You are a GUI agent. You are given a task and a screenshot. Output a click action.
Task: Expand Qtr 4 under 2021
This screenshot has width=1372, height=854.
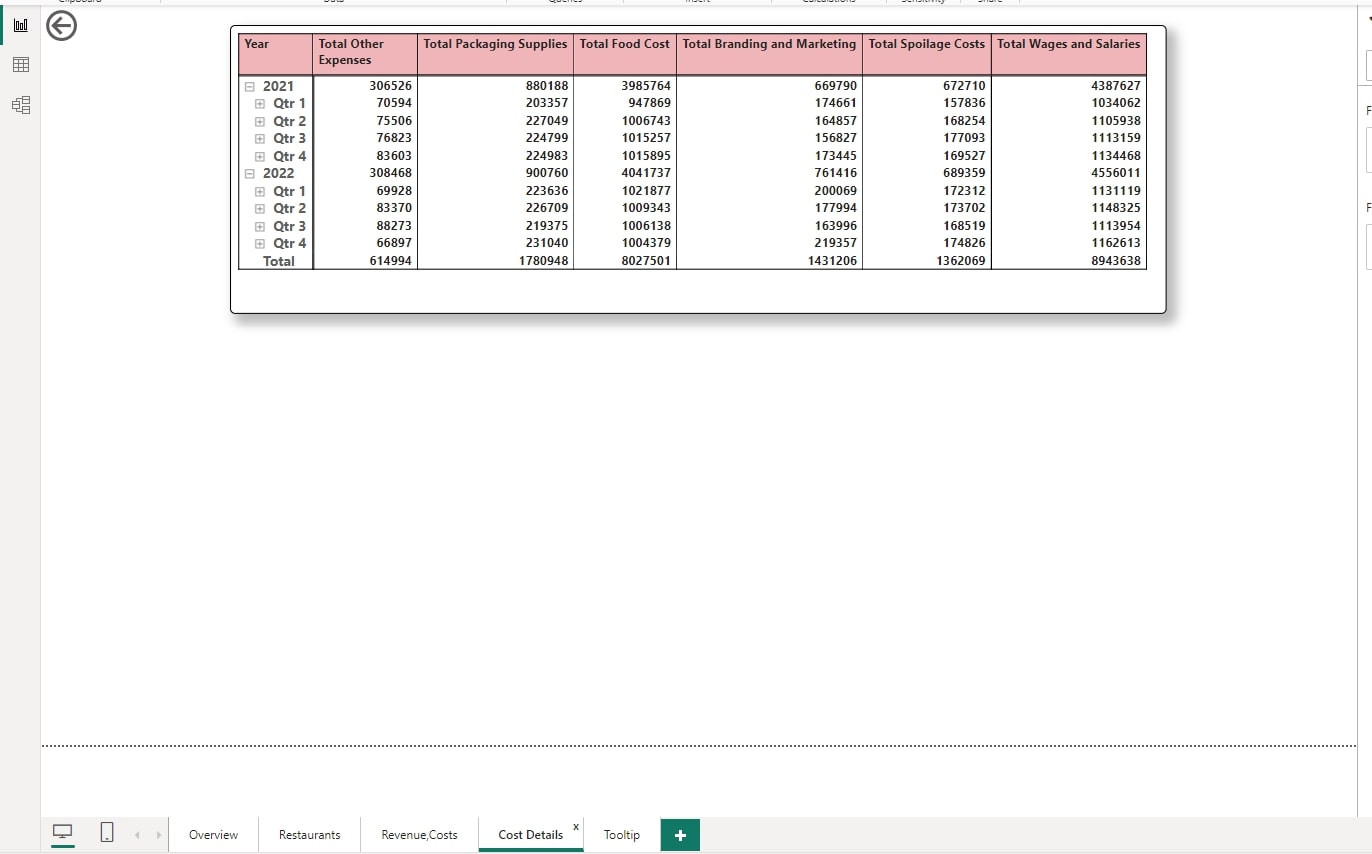(x=259, y=156)
